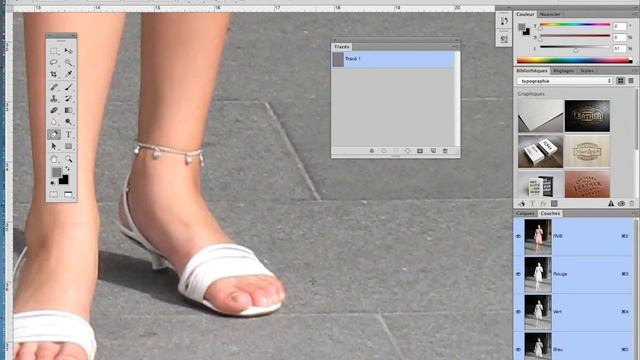Switch to the Réglages tab

[x=563, y=71]
